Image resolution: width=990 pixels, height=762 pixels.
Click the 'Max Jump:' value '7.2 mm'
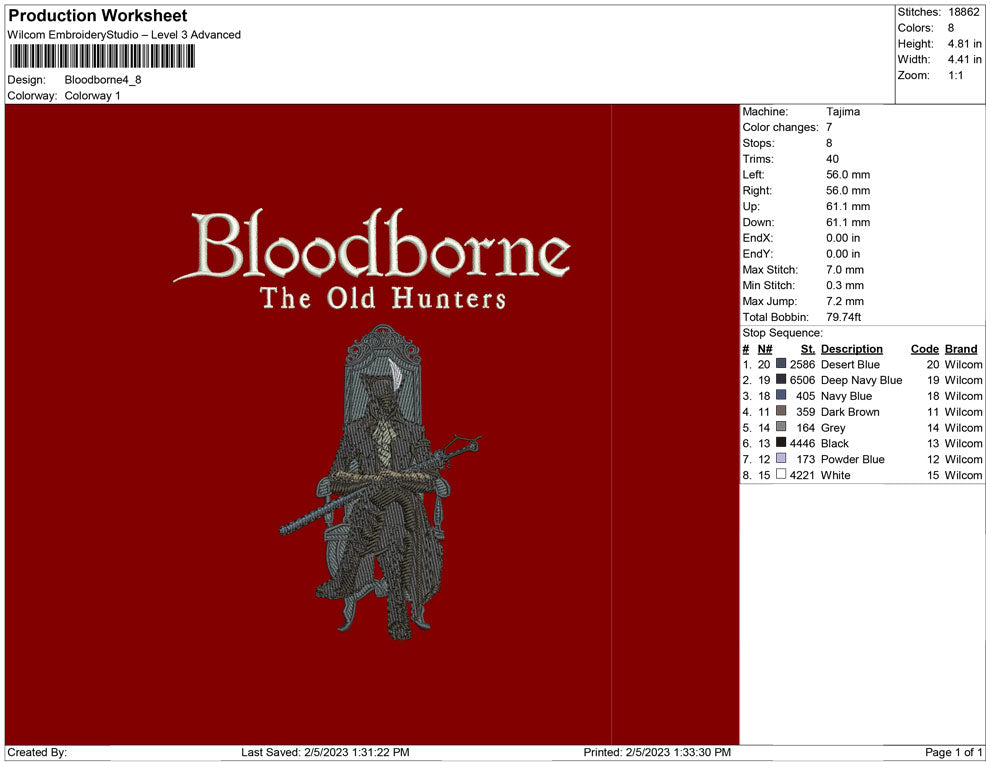pyautogui.click(x=845, y=301)
